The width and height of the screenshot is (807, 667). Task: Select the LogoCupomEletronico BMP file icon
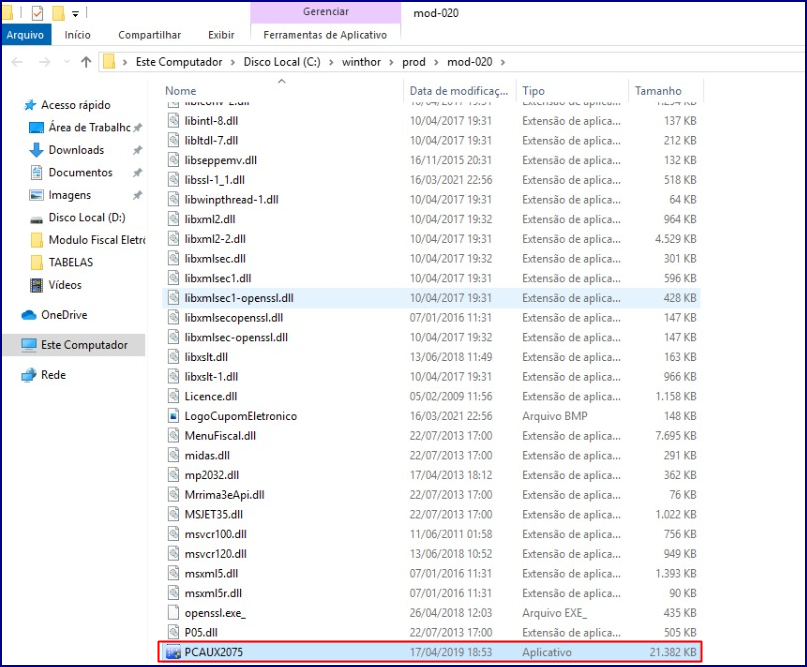pos(174,416)
